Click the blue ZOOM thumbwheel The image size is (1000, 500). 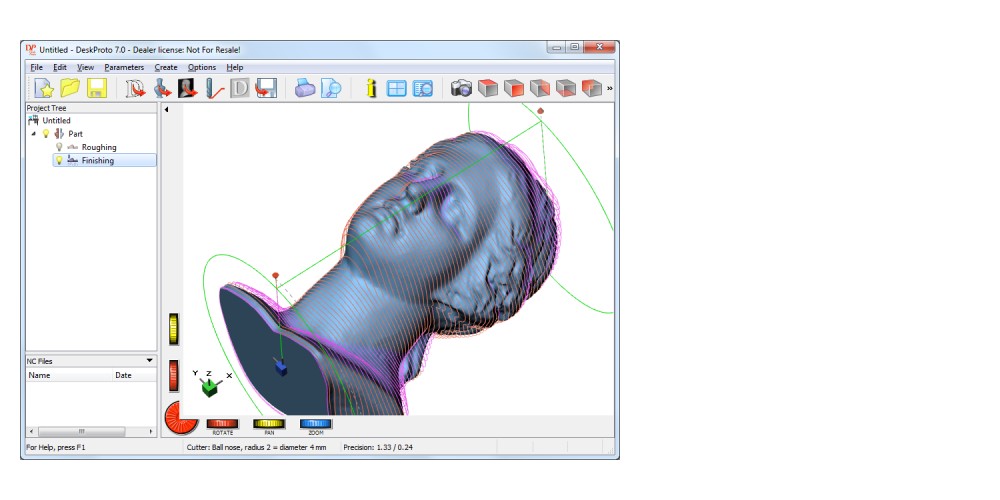point(316,423)
